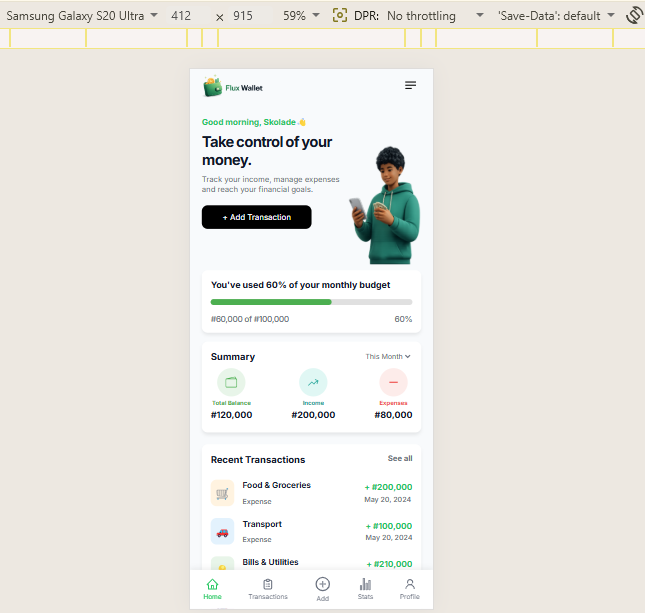The width and height of the screenshot is (645, 613).
Task: Open the Save-Data default dropdown
Action: coord(556,16)
